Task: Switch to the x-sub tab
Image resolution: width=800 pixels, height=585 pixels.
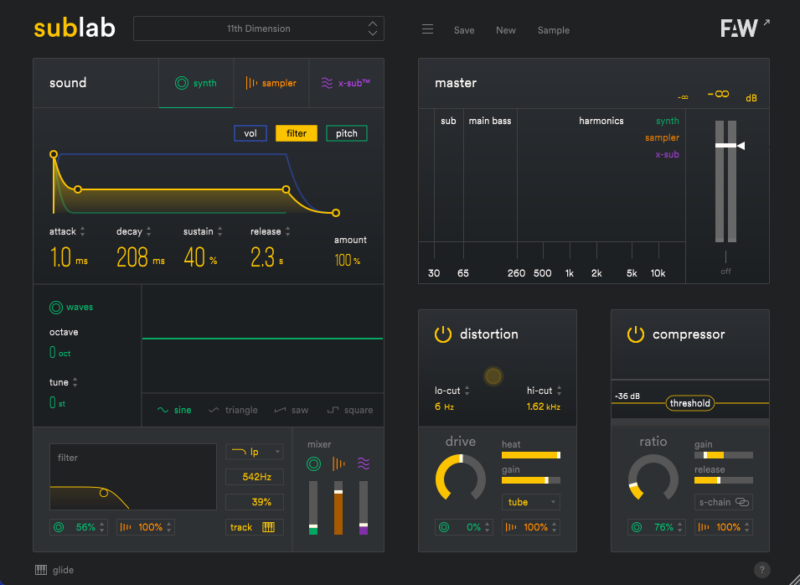Action: click(x=346, y=83)
